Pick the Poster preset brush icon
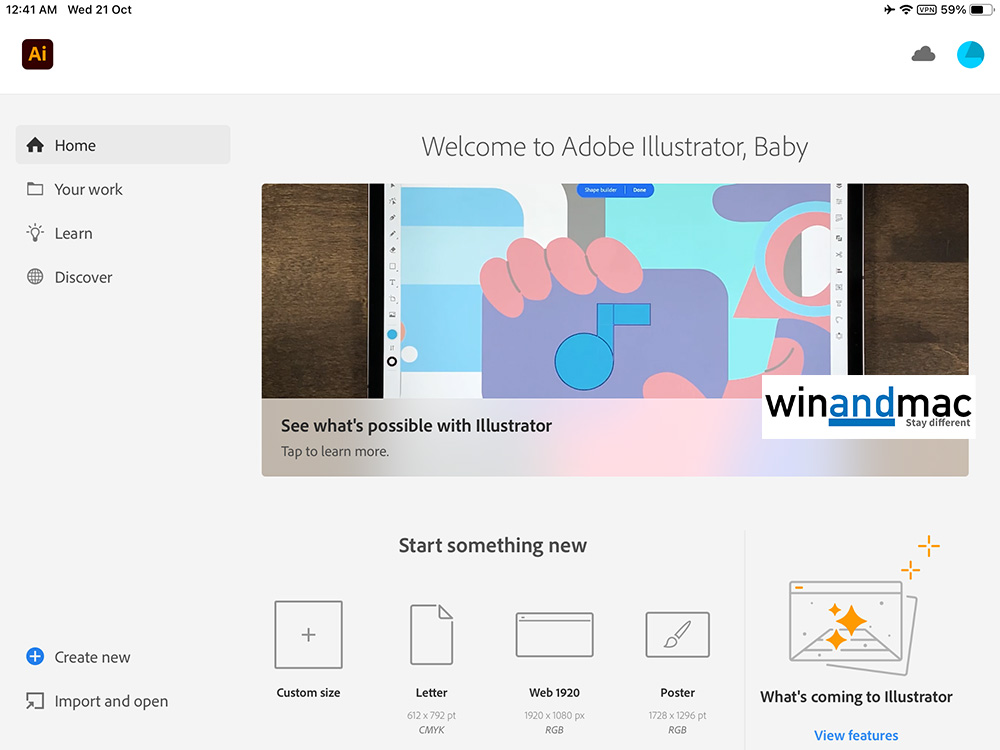1000x750 pixels. (677, 635)
